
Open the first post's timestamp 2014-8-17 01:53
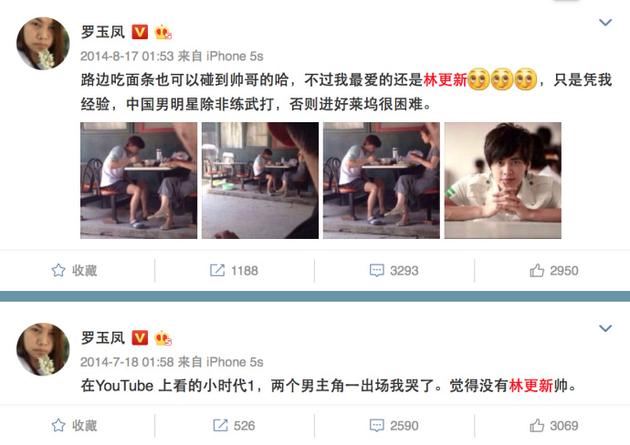pyautogui.click(x=127, y=56)
